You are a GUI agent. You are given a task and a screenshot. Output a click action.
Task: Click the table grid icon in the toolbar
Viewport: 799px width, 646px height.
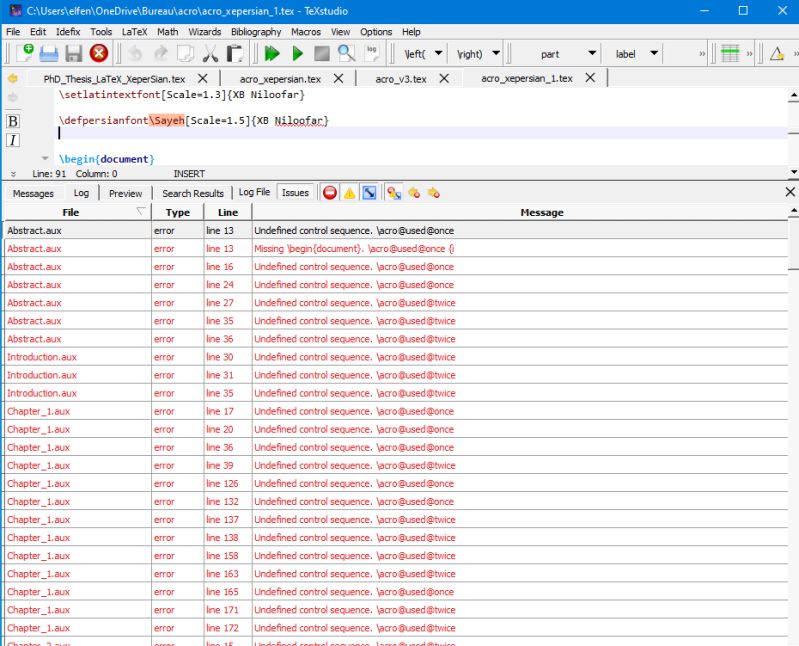click(x=730, y=53)
